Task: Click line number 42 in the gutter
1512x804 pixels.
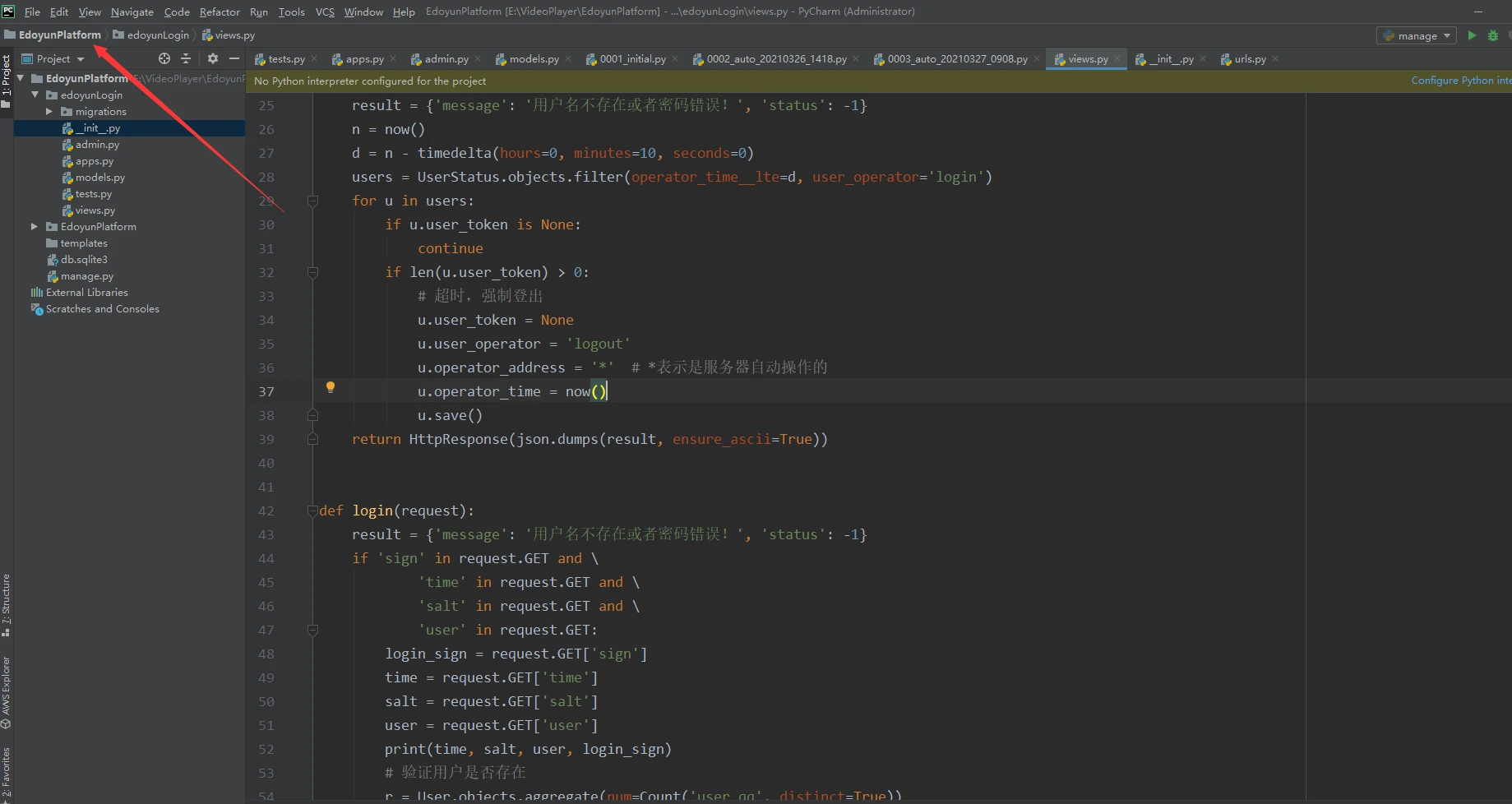Action: click(266, 511)
